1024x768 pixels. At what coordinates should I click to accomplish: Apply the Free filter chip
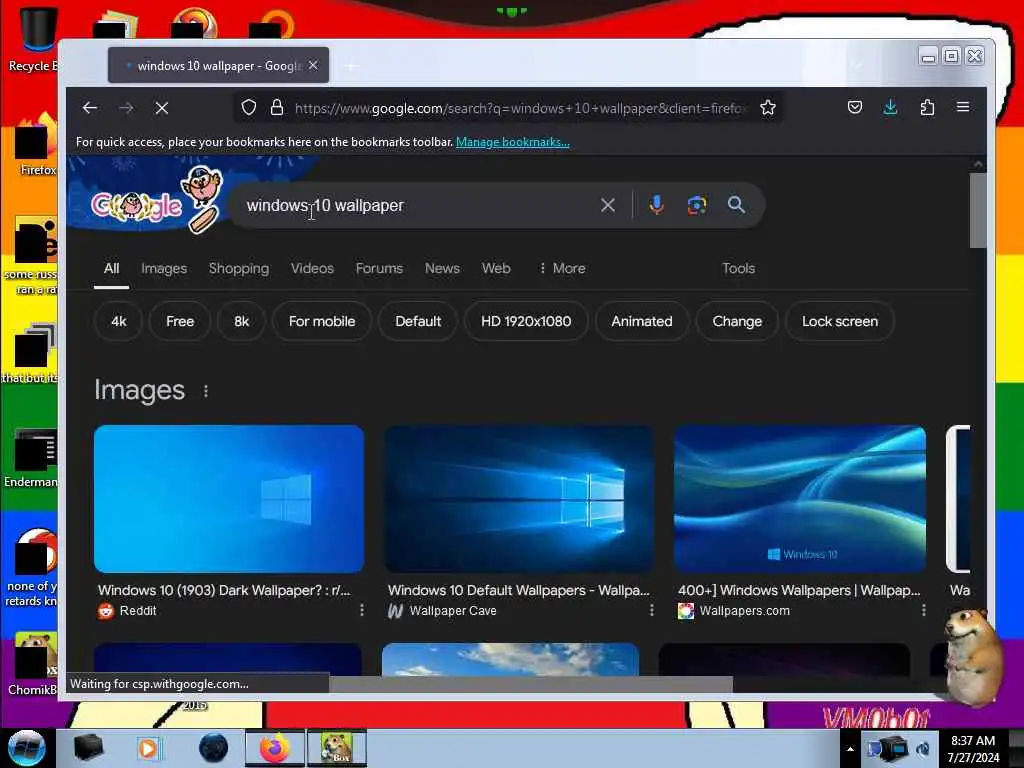180,321
